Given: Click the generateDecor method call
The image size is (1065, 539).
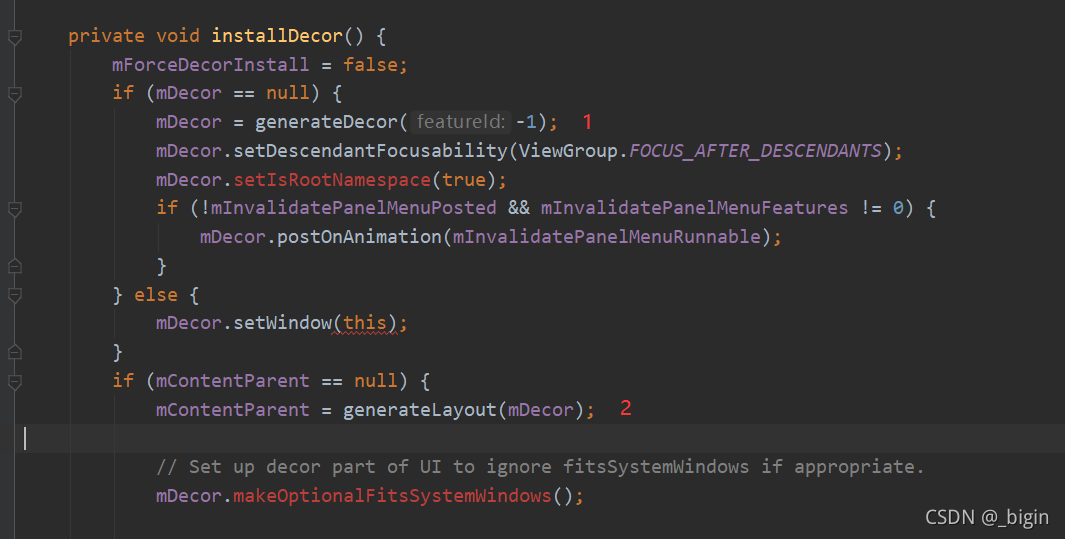Looking at the screenshot, I should [x=326, y=122].
